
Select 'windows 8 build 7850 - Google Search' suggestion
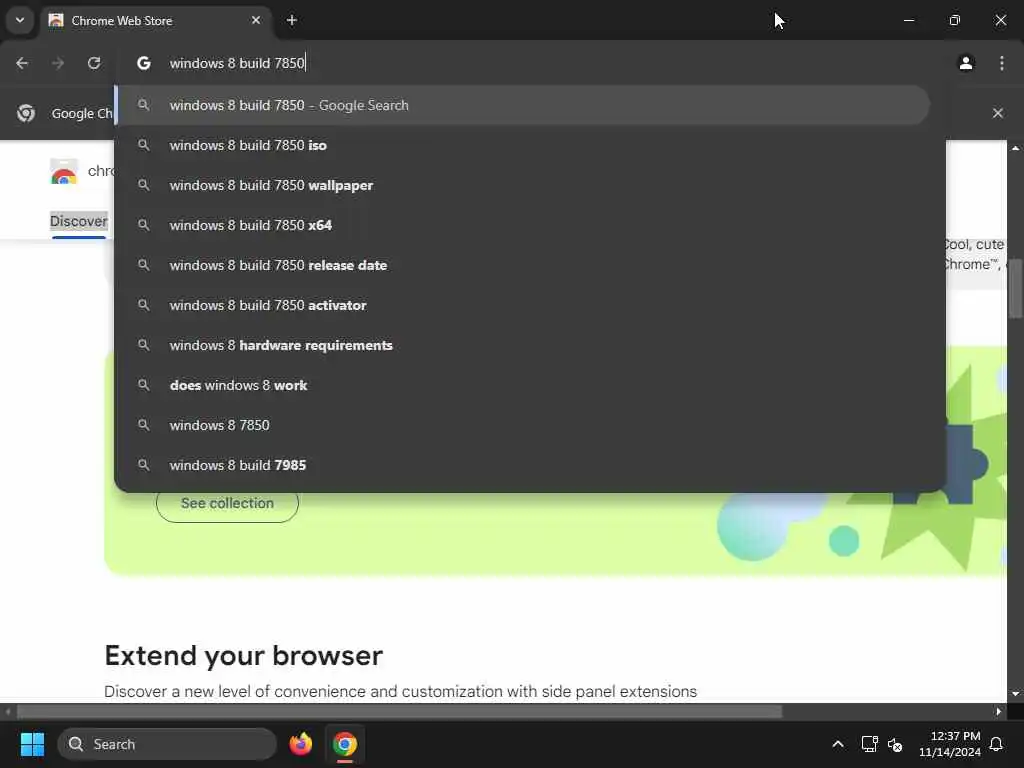[522, 105]
